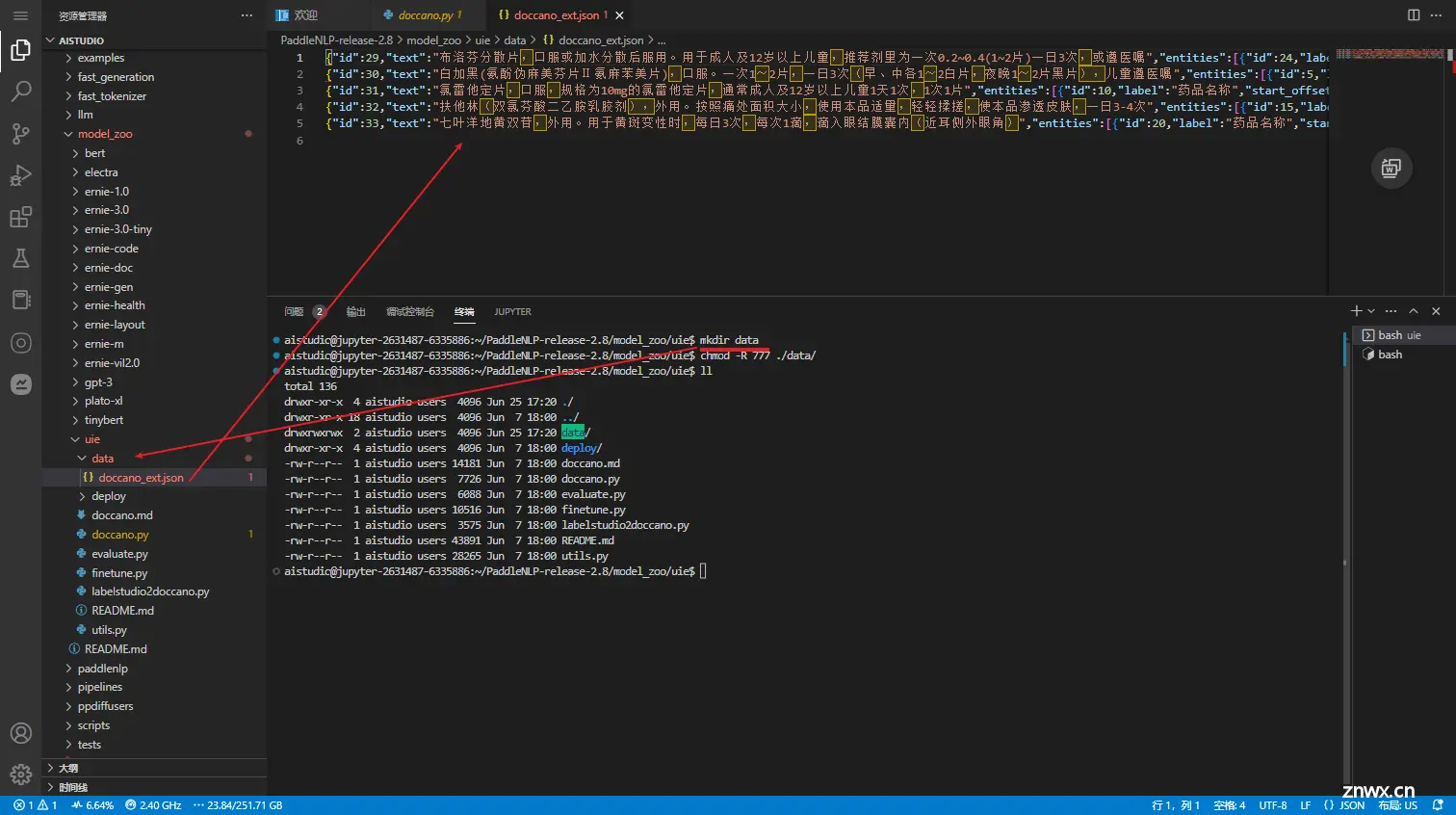Viewport: 1456px width, 815px height.
Task: Click the model_zoo breadcrumb segment
Action: pos(433,40)
